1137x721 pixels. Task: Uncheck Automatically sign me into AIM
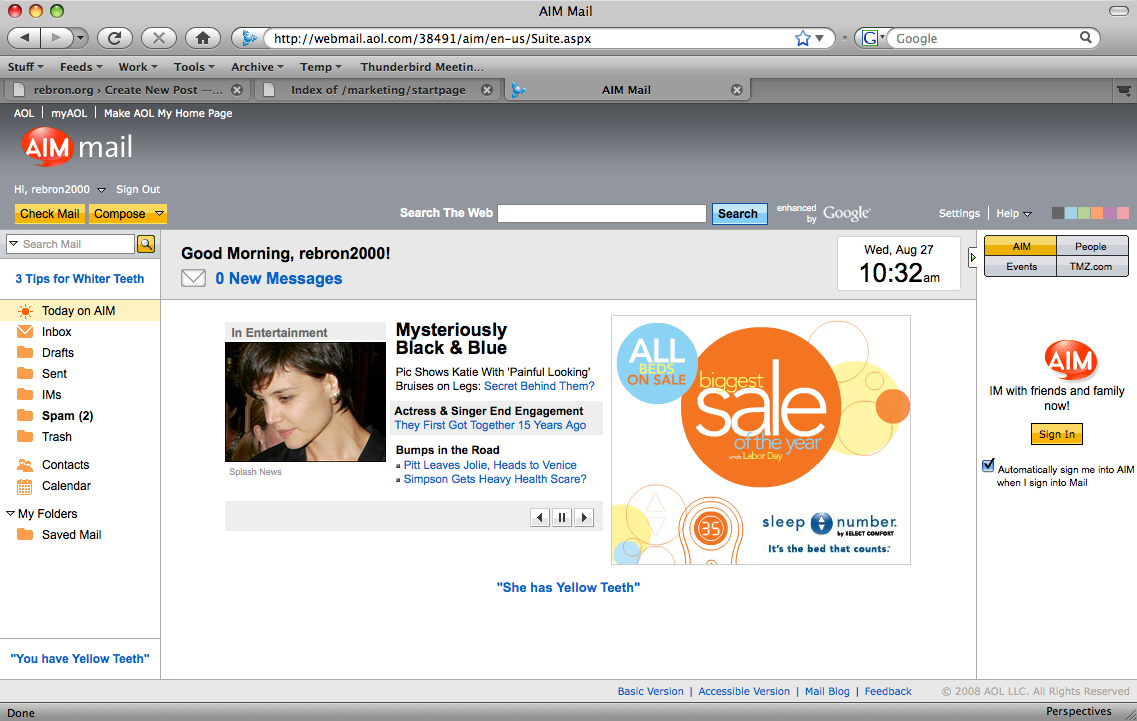(988, 466)
